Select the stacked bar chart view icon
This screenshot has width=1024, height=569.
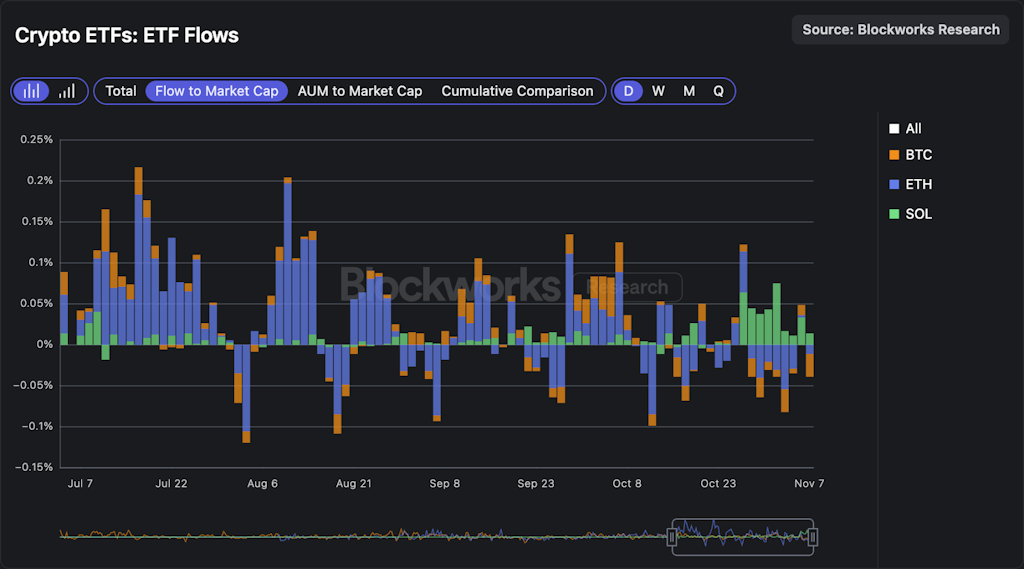(x=32, y=91)
